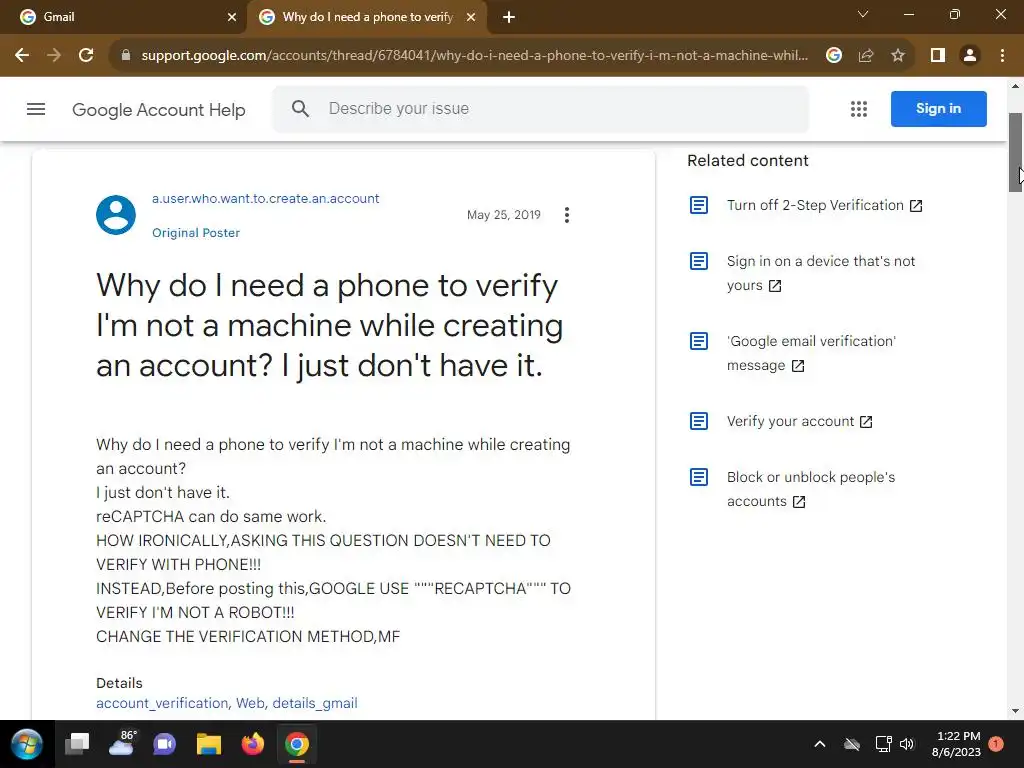Open the taskbar clock showing 1:22 PM

coord(957,744)
